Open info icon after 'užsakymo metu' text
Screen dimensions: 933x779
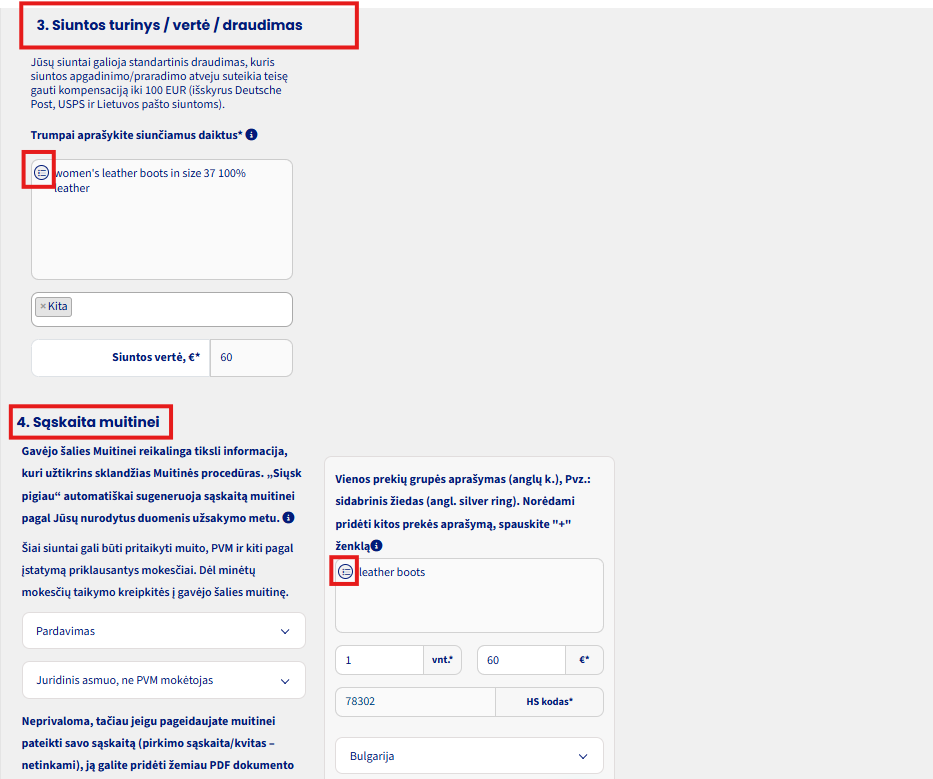tap(289, 518)
